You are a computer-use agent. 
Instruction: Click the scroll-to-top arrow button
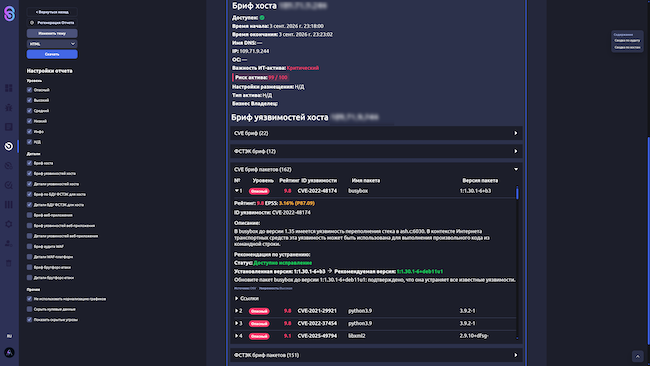pyautogui.click(x=638, y=356)
